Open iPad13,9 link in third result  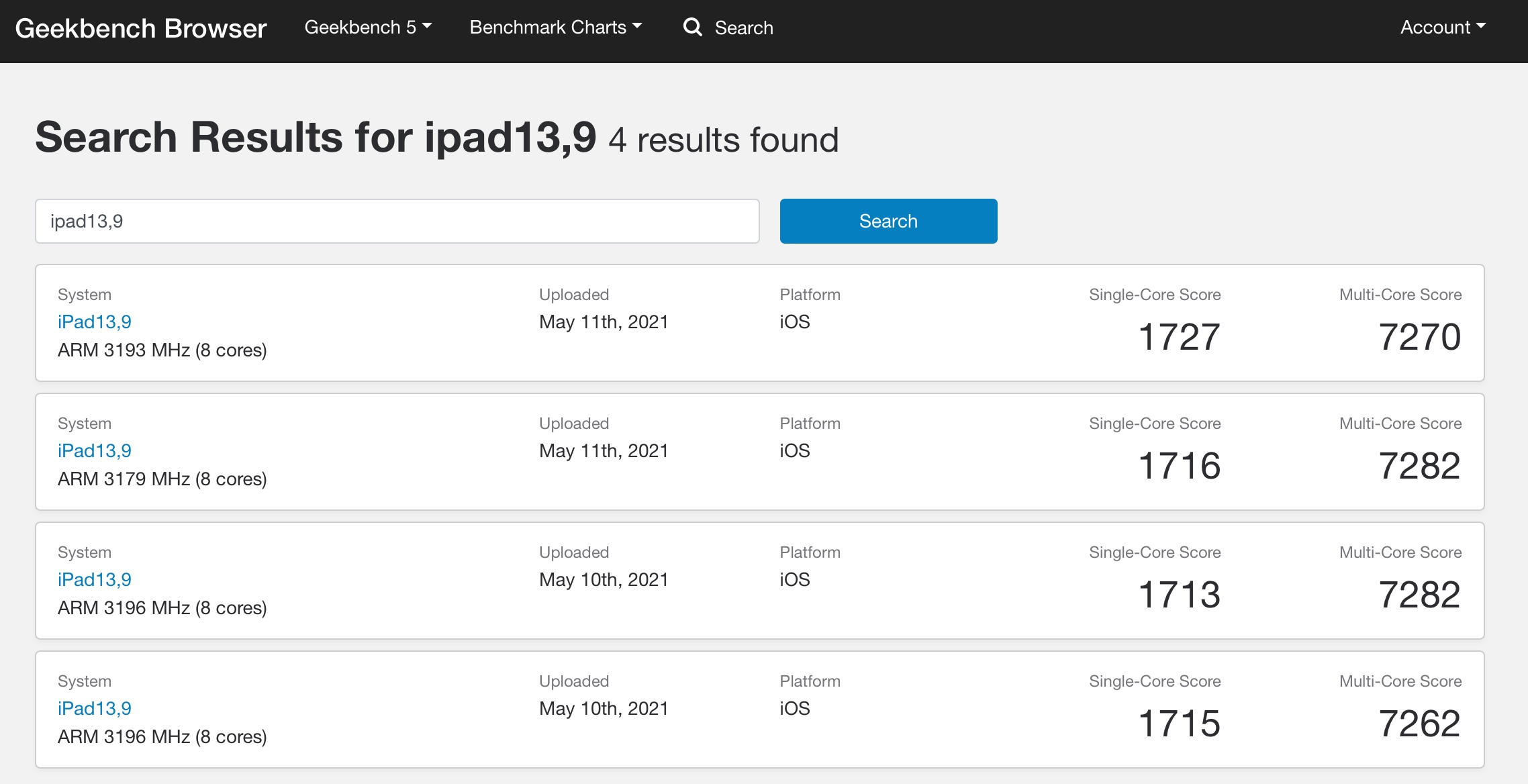click(x=95, y=580)
